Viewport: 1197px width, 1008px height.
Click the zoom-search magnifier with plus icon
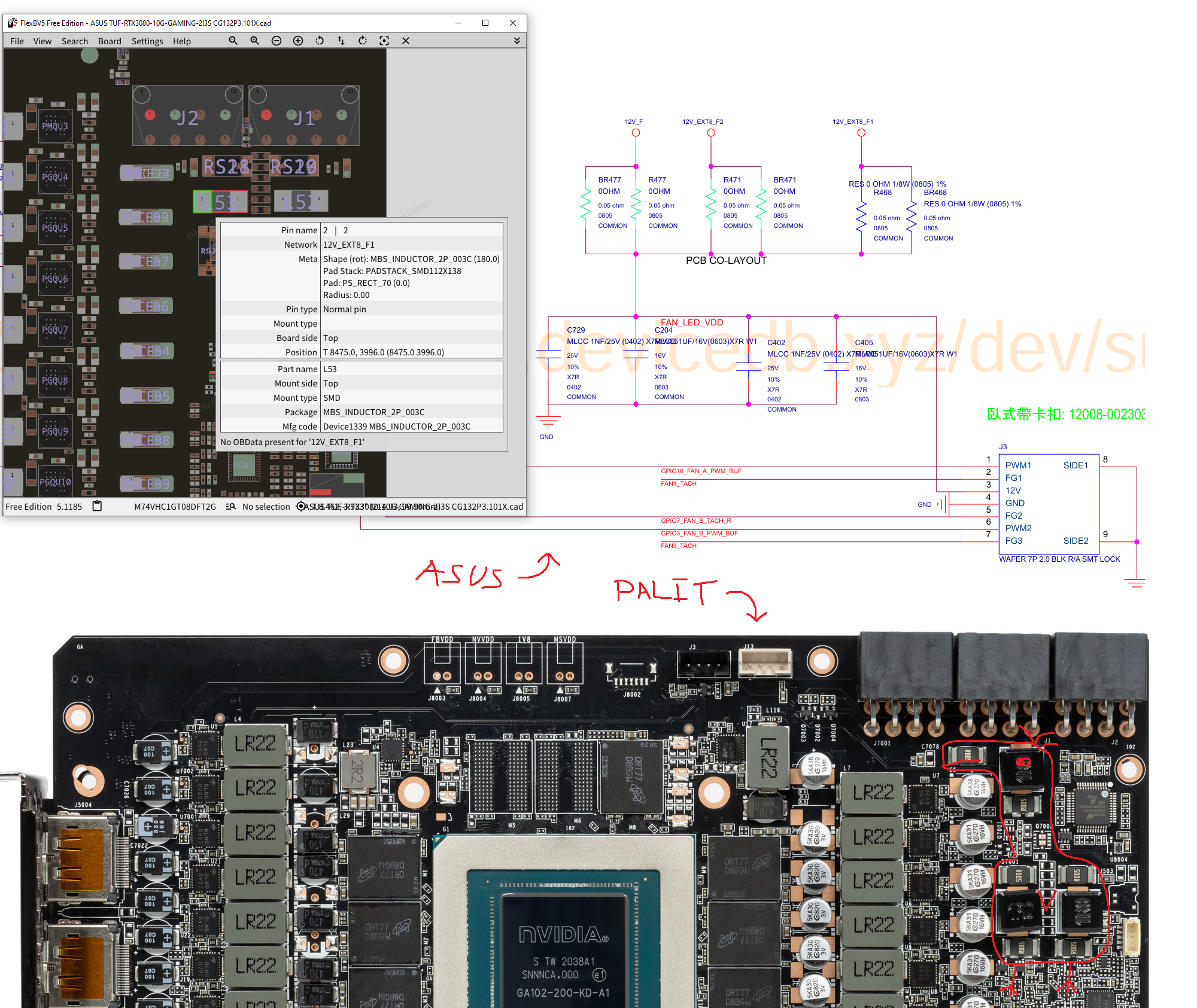click(x=255, y=41)
